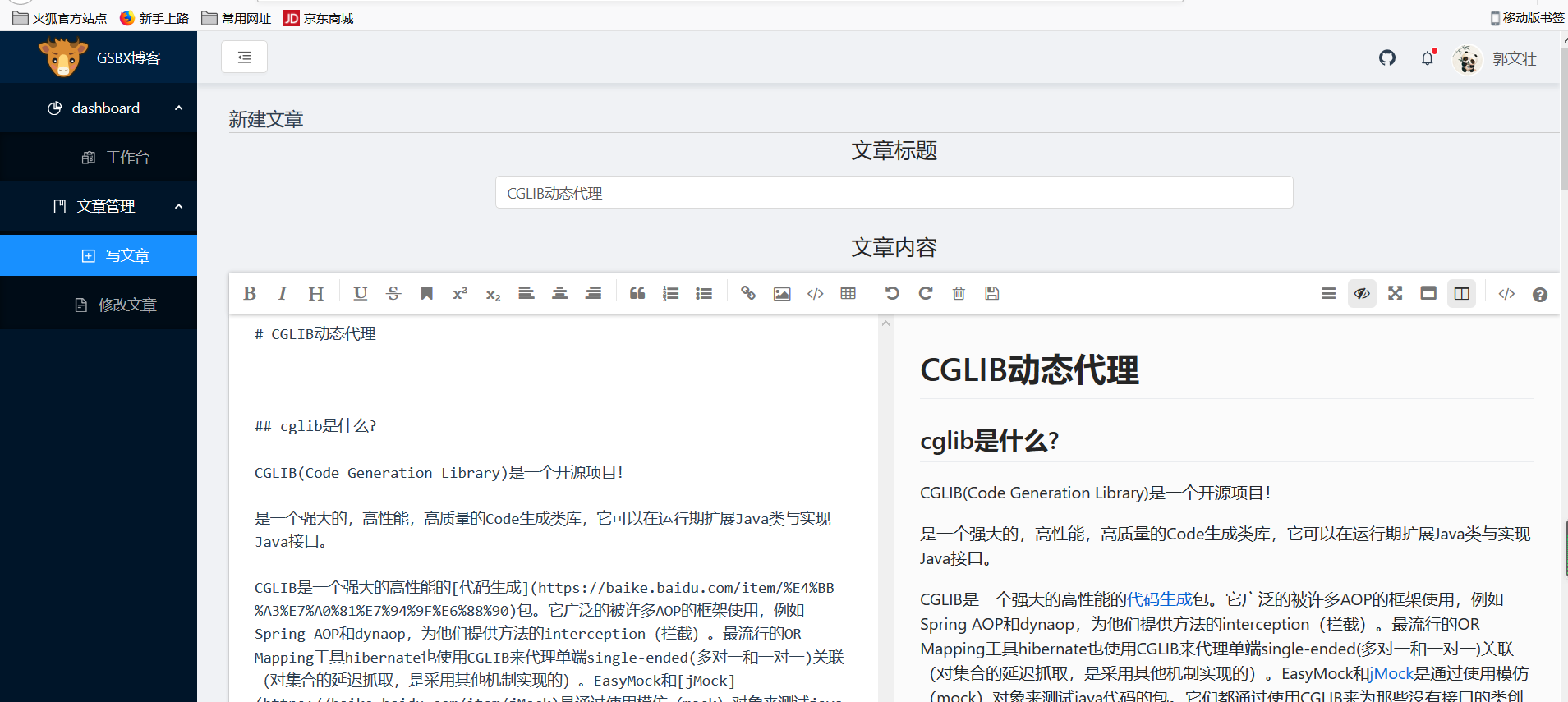
Task: Apply superscript formatting
Action: point(460,293)
